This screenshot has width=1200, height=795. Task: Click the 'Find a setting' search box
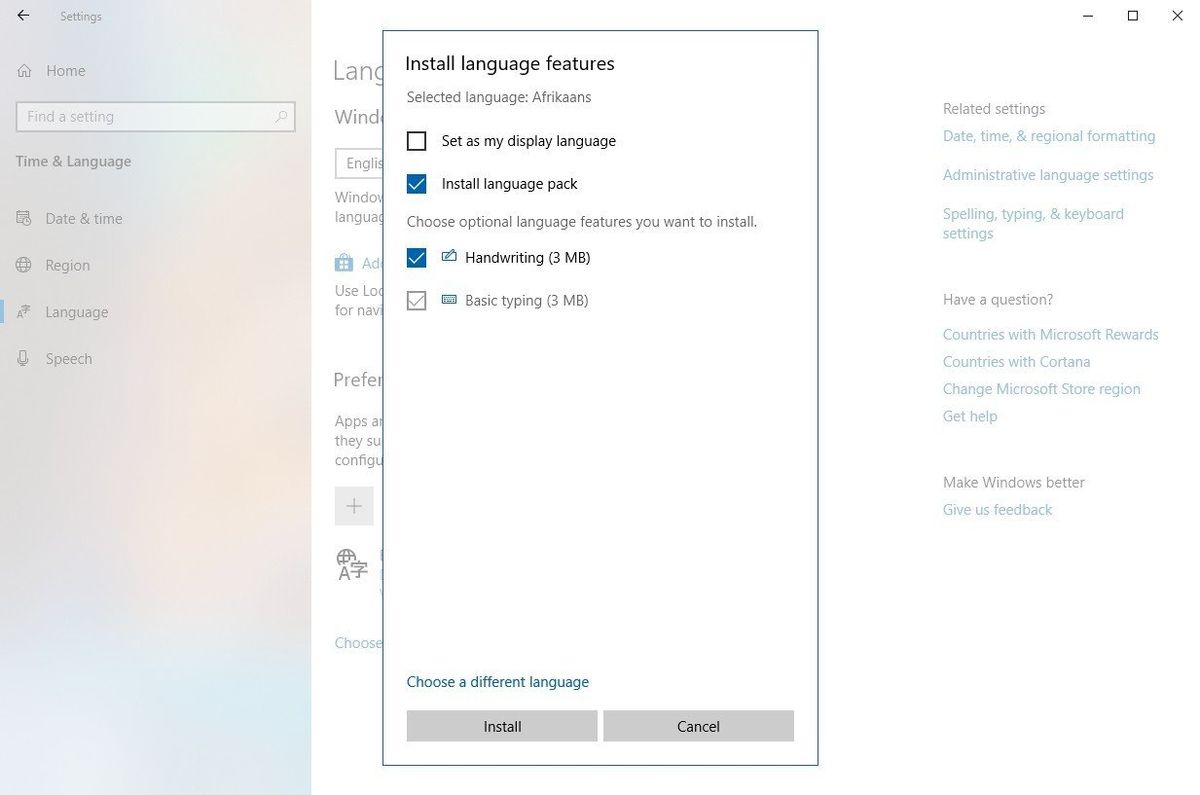point(155,116)
